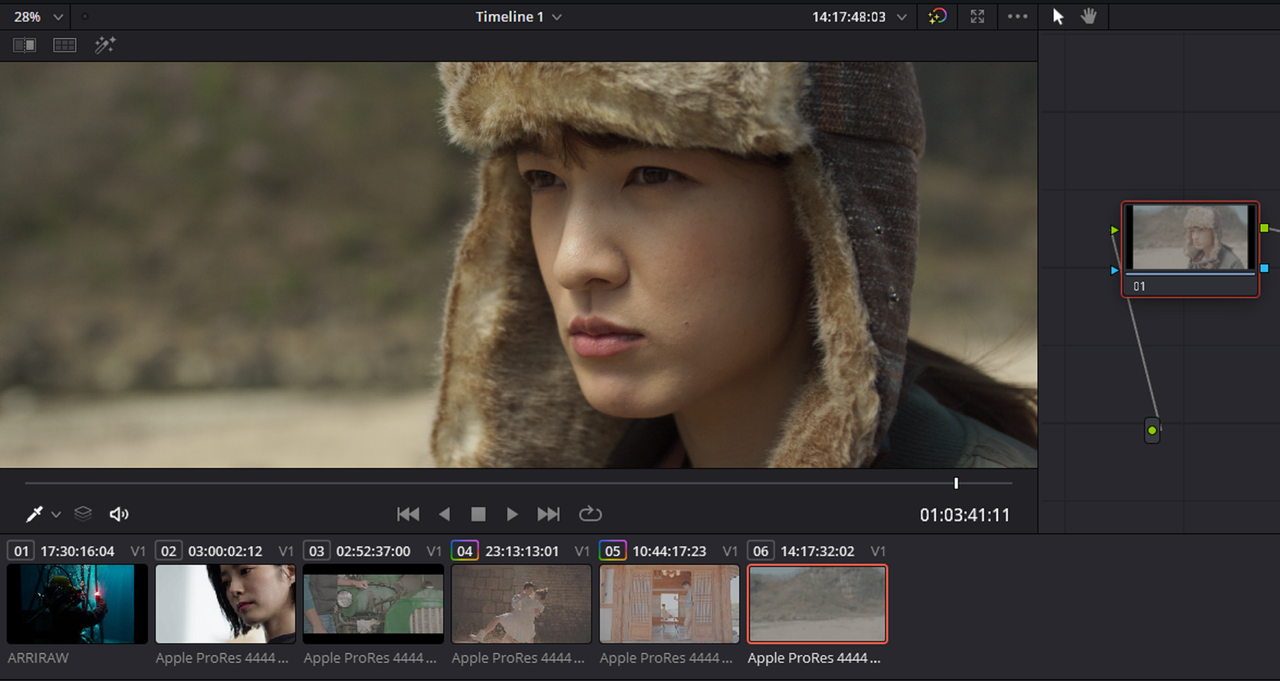1280x681 pixels.
Task: Select clip 02 thumbnail of woman
Action: point(226,604)
